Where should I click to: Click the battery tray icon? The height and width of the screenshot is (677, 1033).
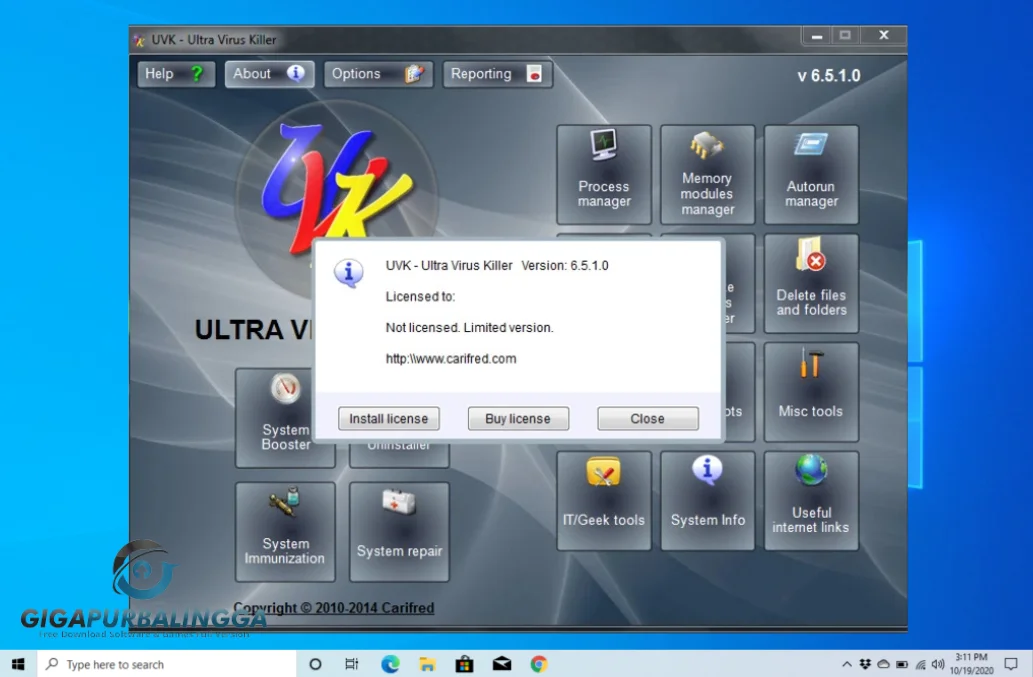coord(902,664)
